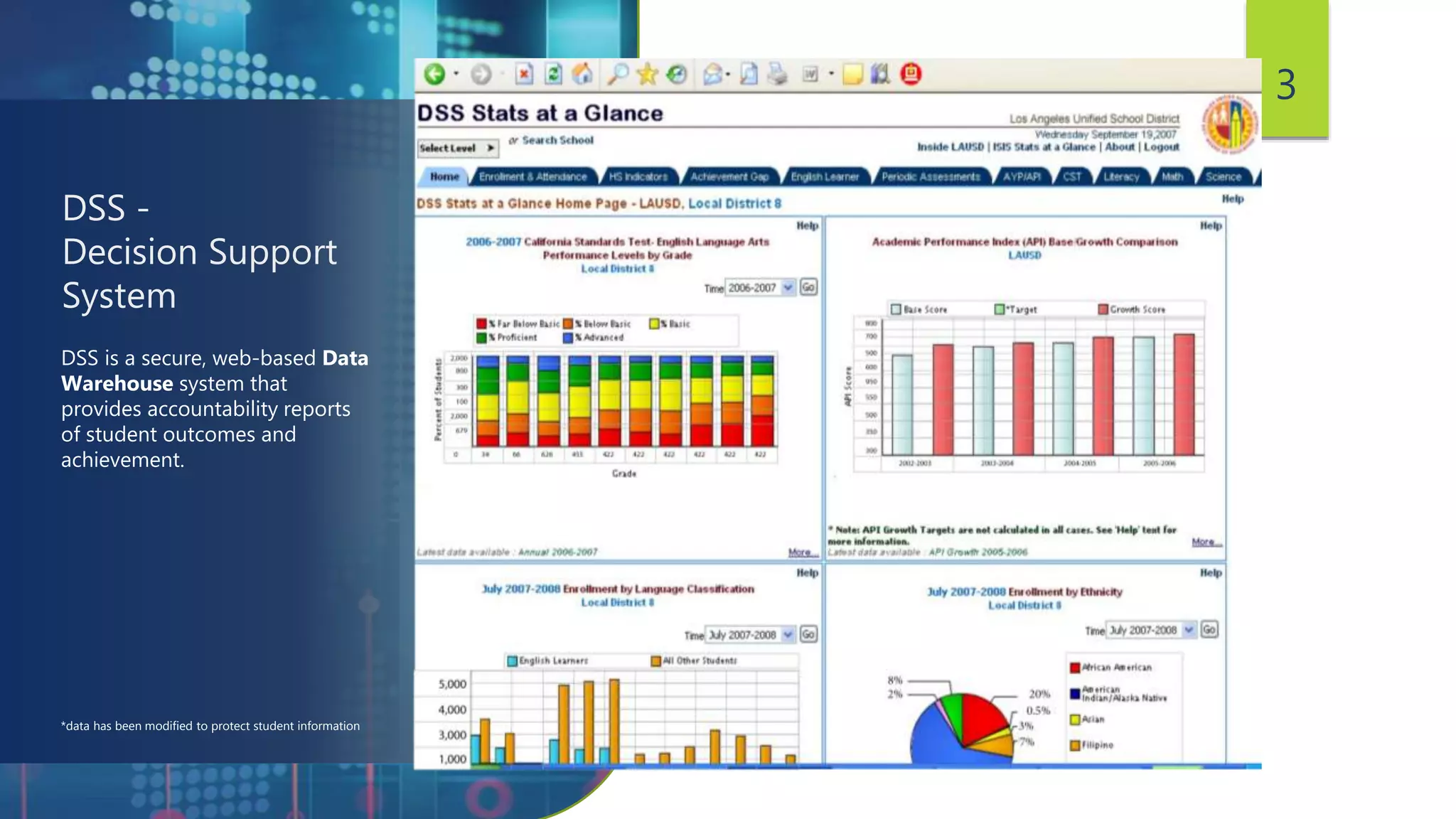Open Time dropdown in Ethnicity panel

[1152, 630]
